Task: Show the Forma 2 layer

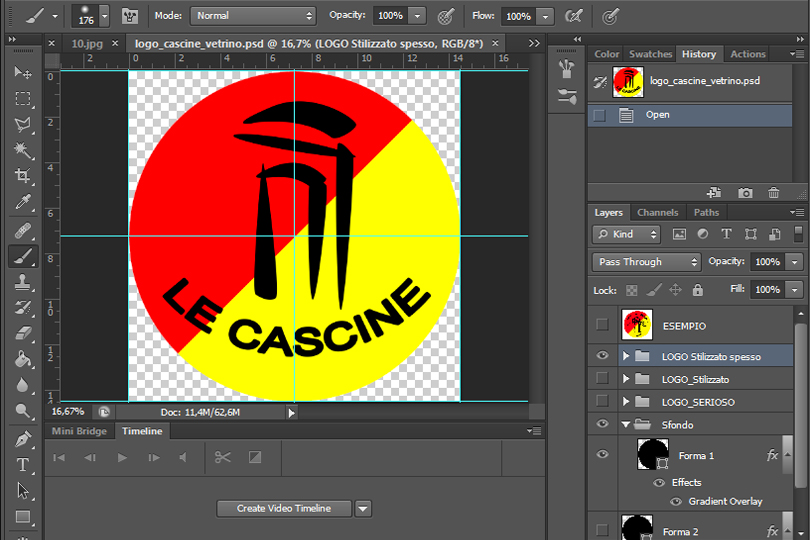Action: tap(602, 530)
